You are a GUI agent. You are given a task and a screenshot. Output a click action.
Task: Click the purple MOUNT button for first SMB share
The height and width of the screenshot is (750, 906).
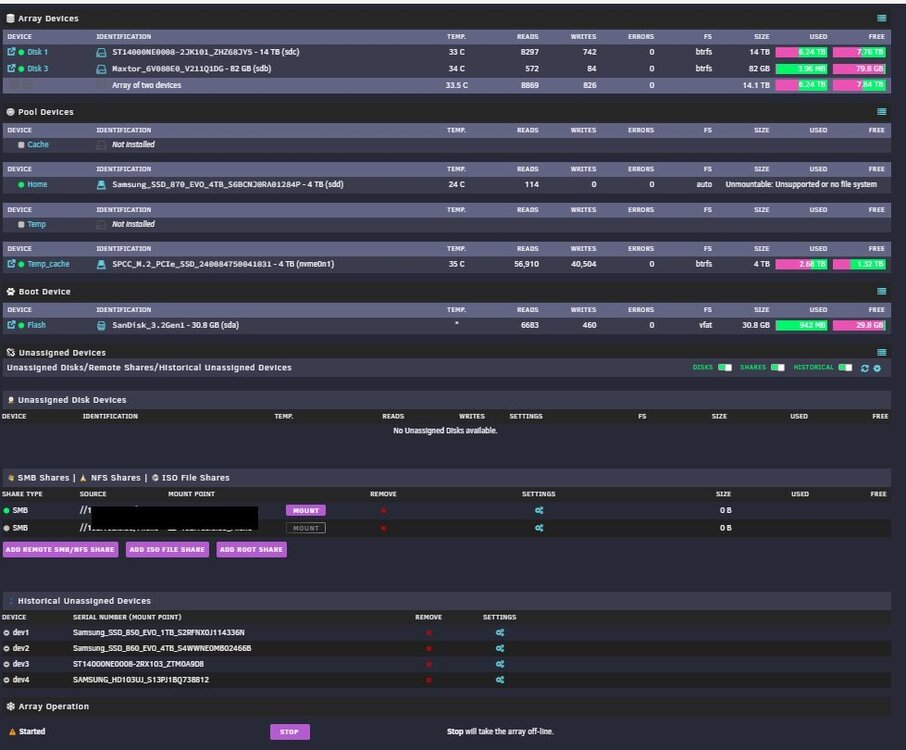306,511
